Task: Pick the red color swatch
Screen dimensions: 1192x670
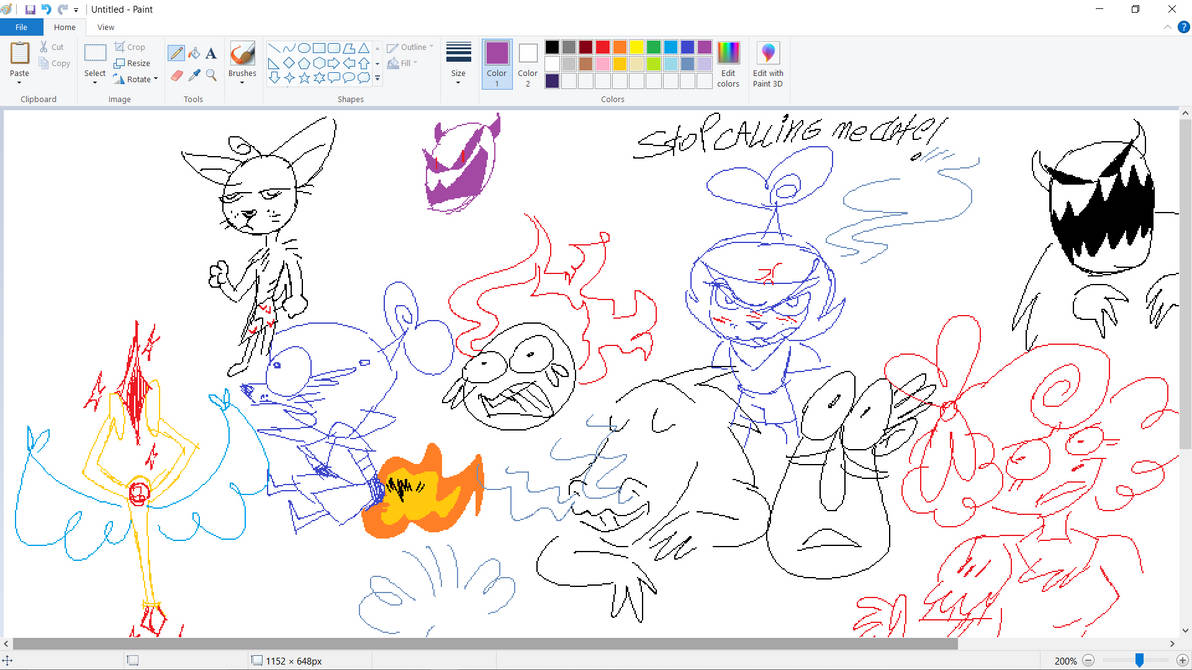Action: [603, 47]
